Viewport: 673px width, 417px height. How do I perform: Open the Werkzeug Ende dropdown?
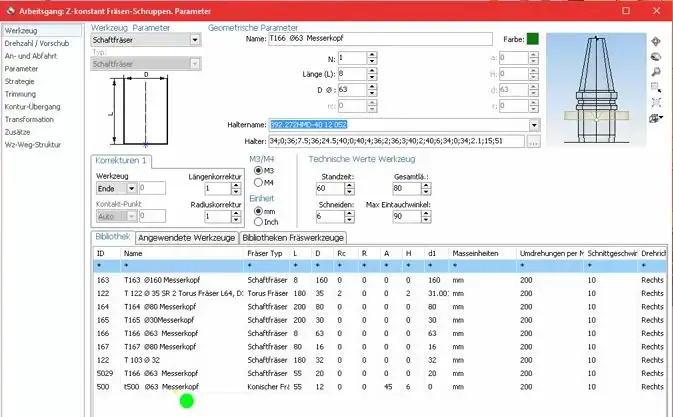click(131, 188)
